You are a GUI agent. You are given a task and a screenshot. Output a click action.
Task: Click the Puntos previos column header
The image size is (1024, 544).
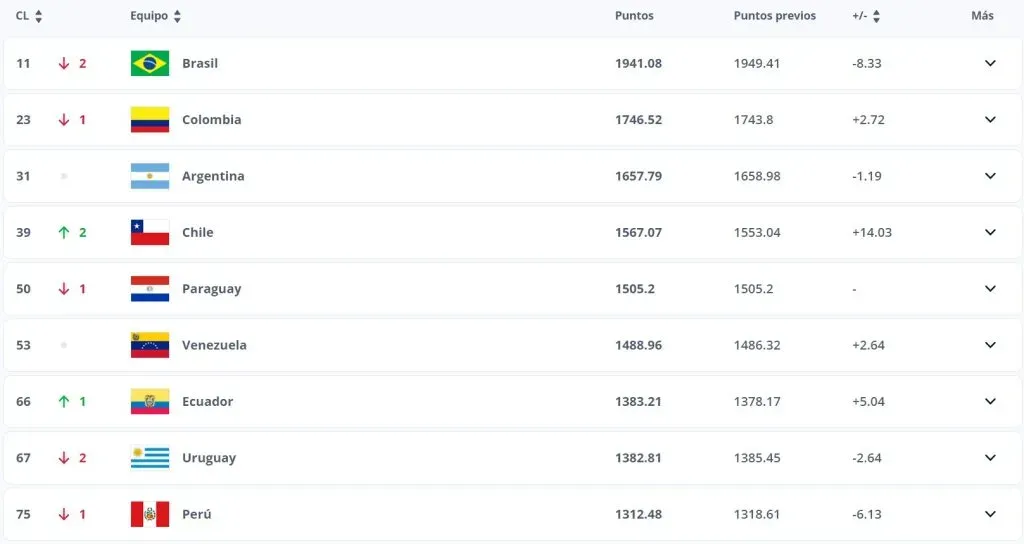tap(774, 16)
